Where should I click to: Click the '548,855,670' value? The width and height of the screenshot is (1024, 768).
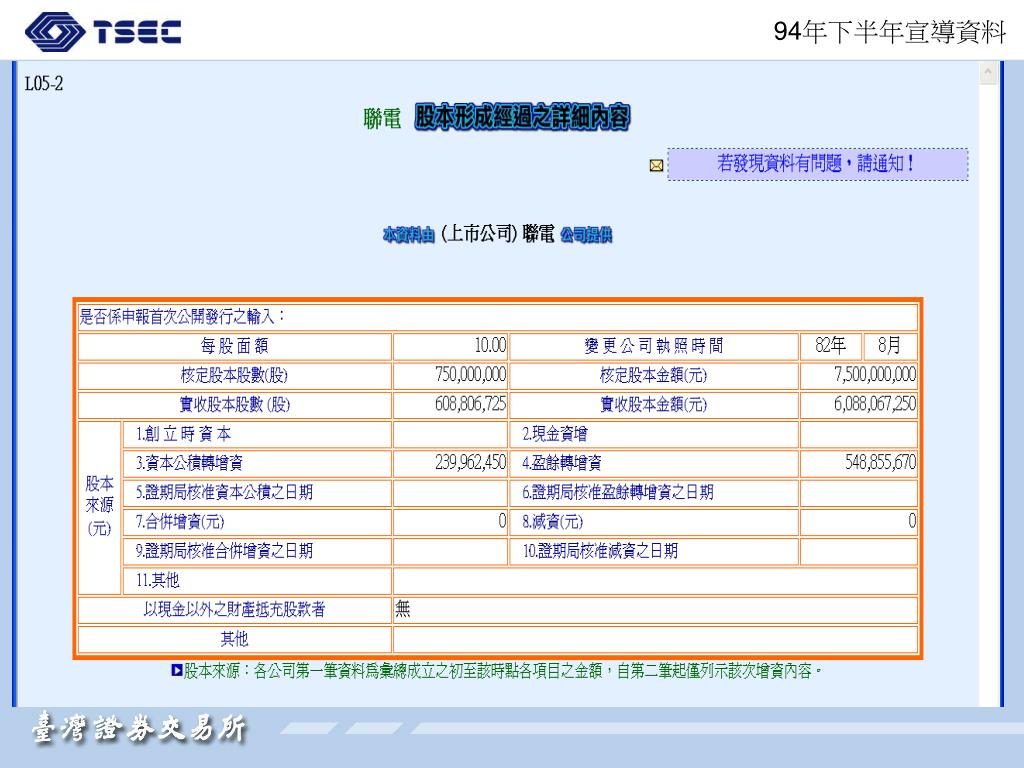click(x=880, y=463)
